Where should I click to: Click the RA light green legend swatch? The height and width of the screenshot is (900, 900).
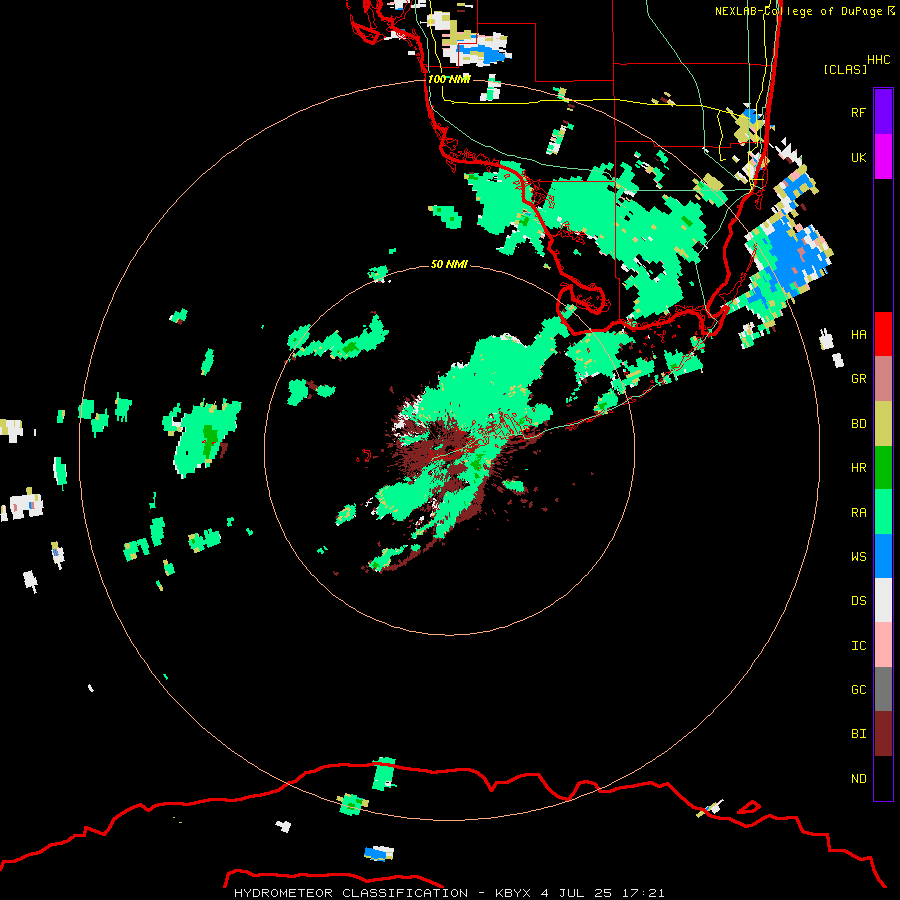883,512
